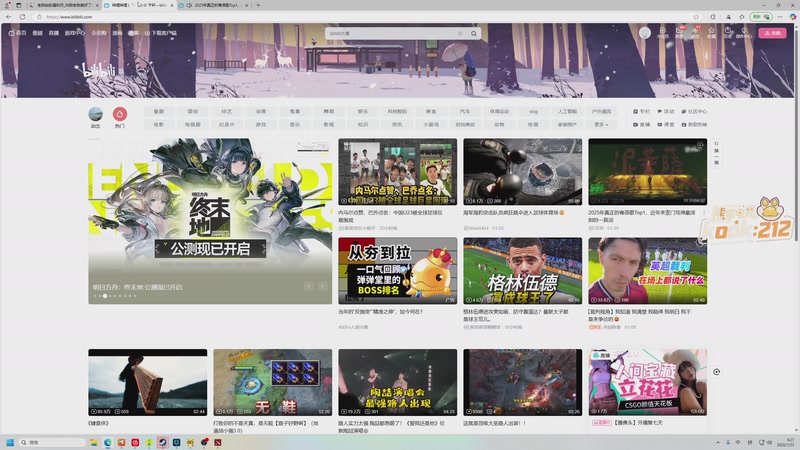Viewport: 800px width, 450px height.
Task: Open the 游戏 category chip
Action: (261, 124)
